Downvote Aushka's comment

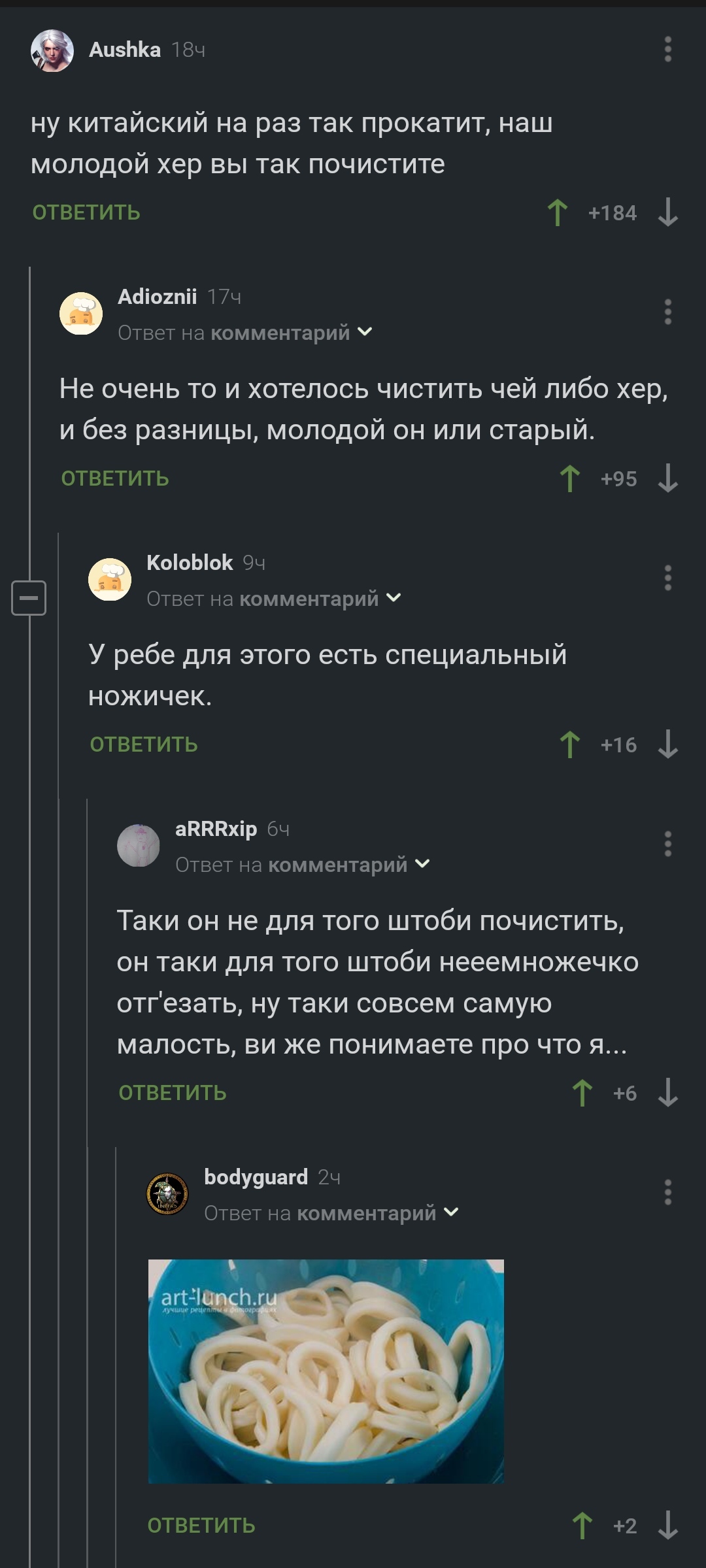[667, 213]
